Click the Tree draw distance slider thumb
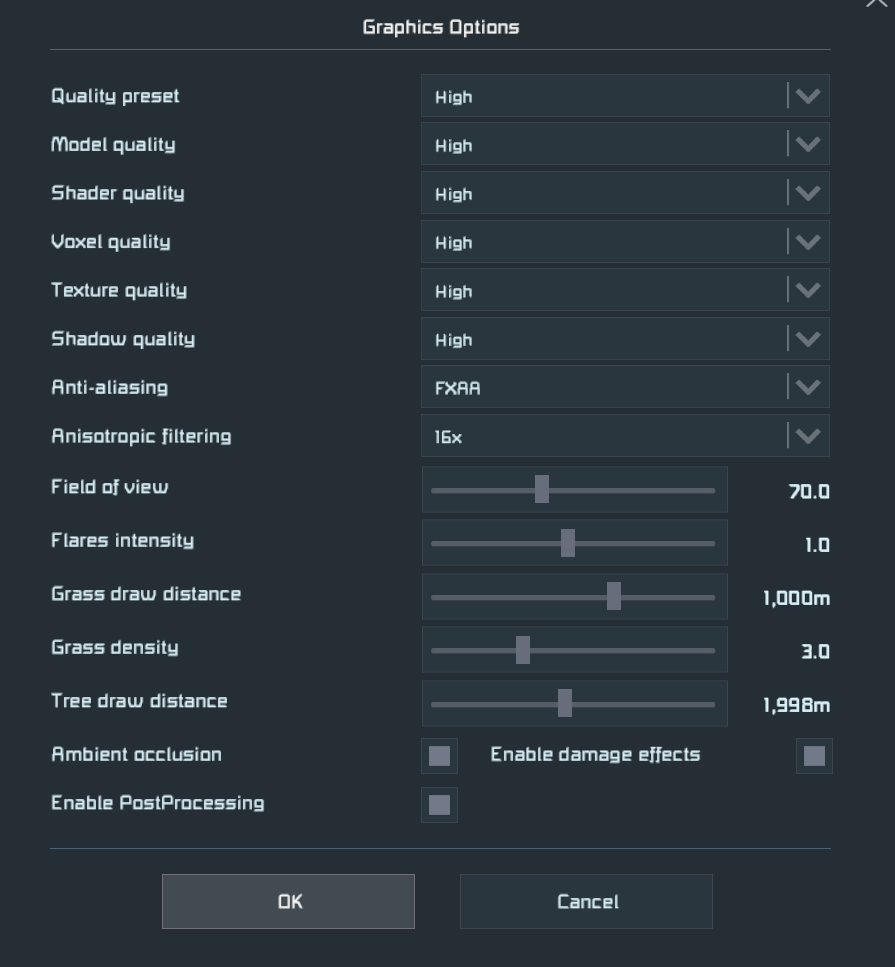895x967 pixels. [565, 704]
